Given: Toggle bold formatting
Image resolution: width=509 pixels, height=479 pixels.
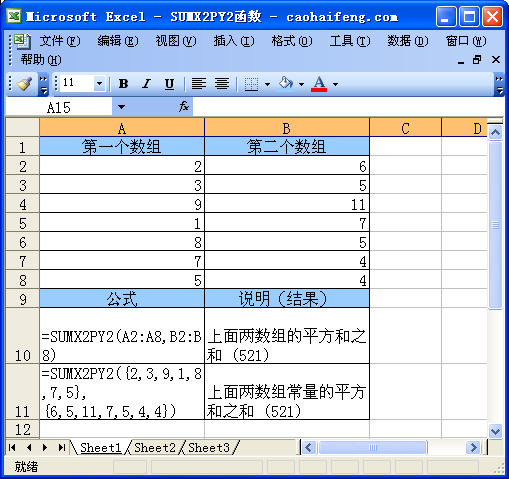Looking at the screenshot, I should point(123,84).
